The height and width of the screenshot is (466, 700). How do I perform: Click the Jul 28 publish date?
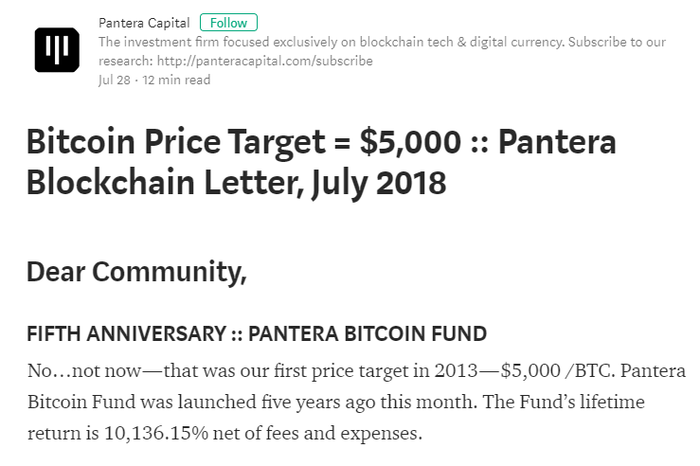point(114,80)
